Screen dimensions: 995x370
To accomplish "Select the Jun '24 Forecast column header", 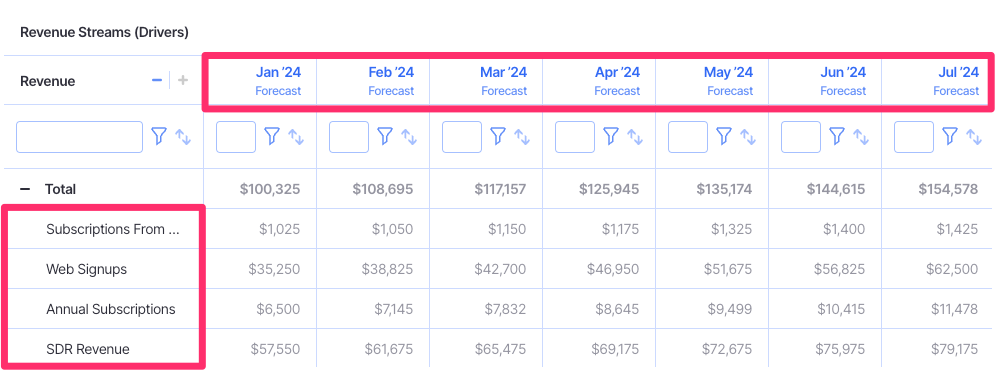I will 825,81.
